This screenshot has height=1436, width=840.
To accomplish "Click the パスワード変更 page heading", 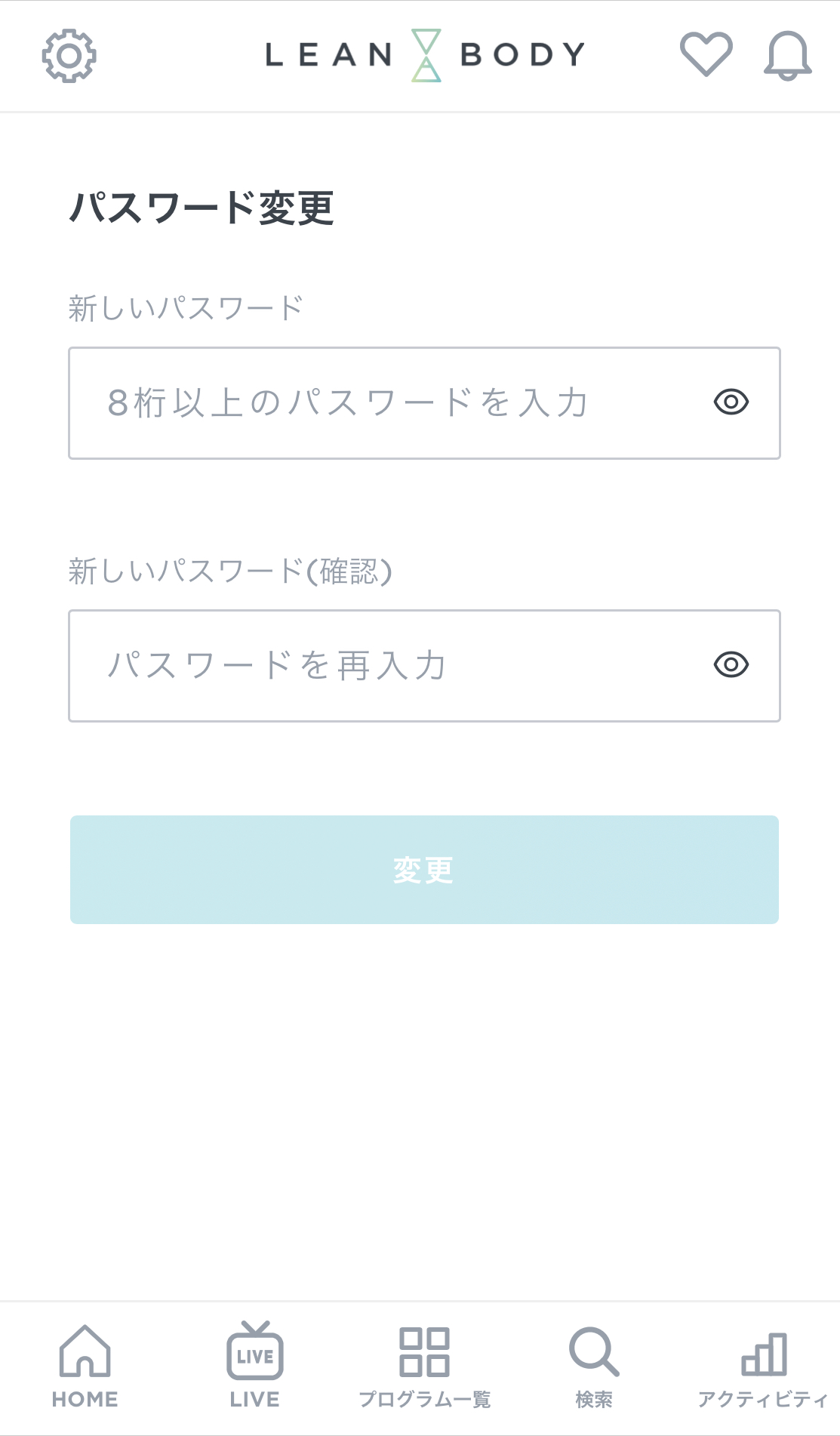I will pyautogui.click(x=202, y=208).
